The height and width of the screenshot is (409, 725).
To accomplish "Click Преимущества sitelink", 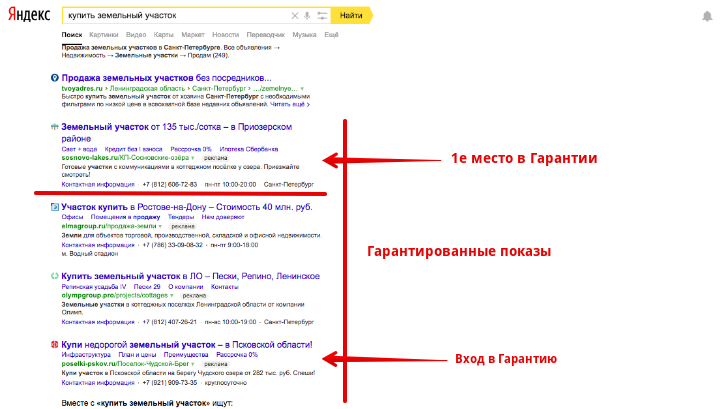I will pos(186,355).
